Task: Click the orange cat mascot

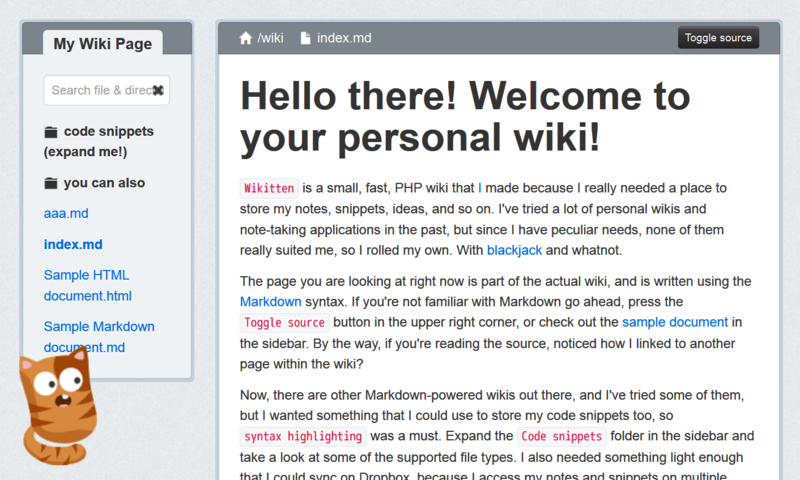Action: [x=57, y=407]
